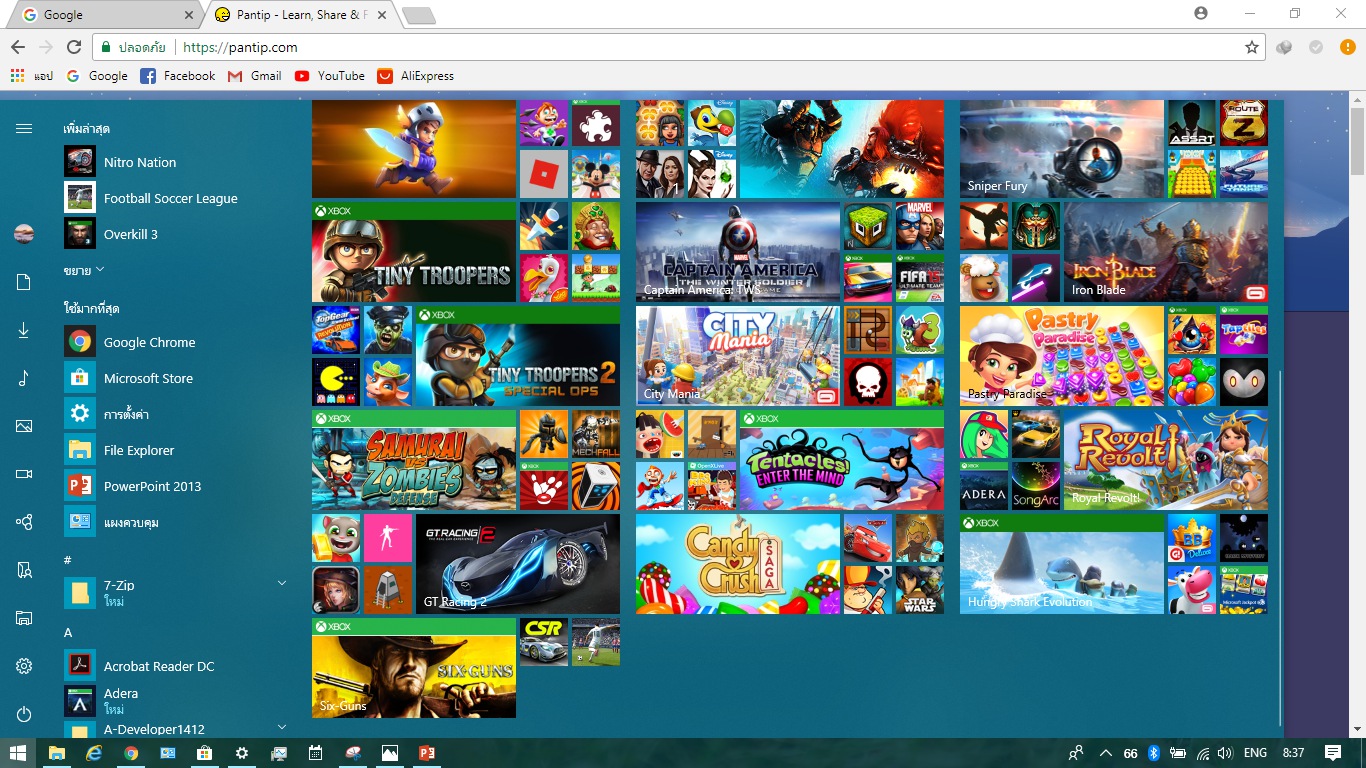Viewport: 1366px width, 768px height.
Task: Open Wi-Fi network icon in system tray
Action: [1203, 753]
